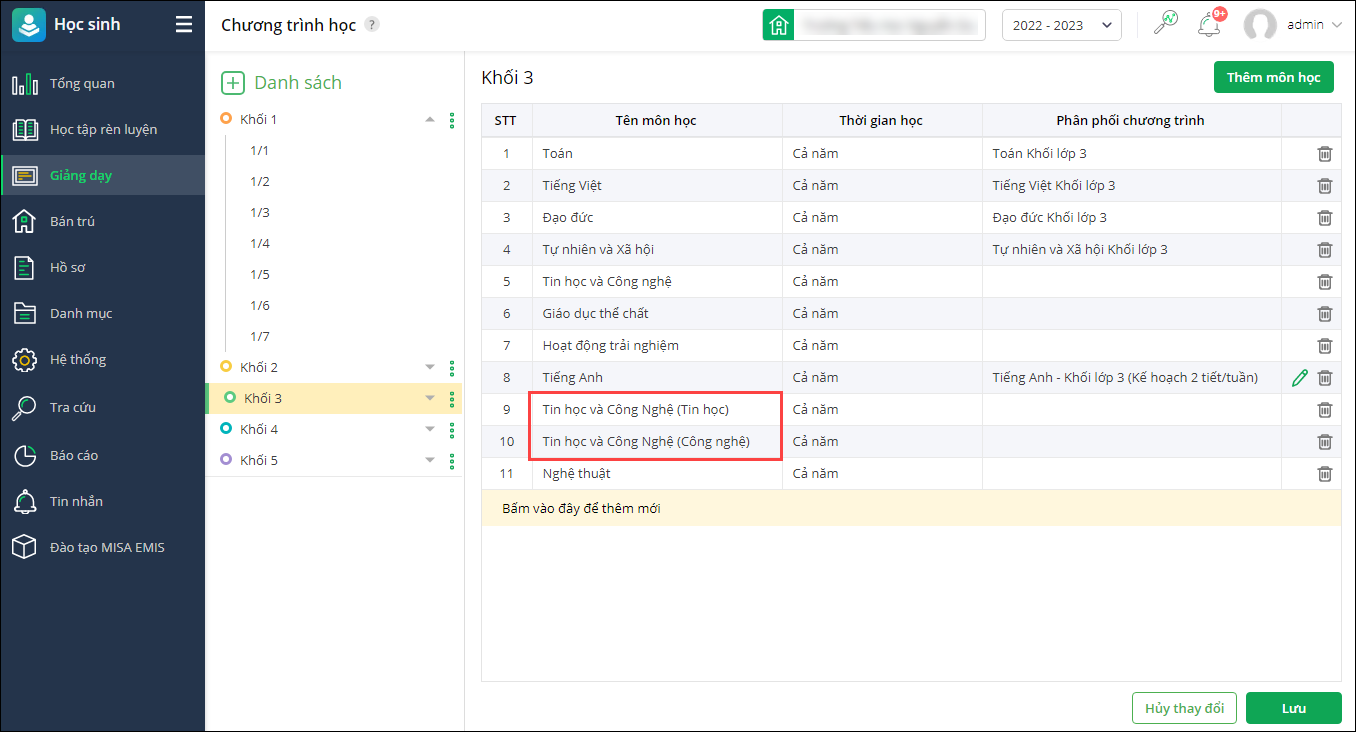Delete the Tự nhiên và Xã hội row
Viewport: 1356px width, 732px height.
tap(1324, 250)
